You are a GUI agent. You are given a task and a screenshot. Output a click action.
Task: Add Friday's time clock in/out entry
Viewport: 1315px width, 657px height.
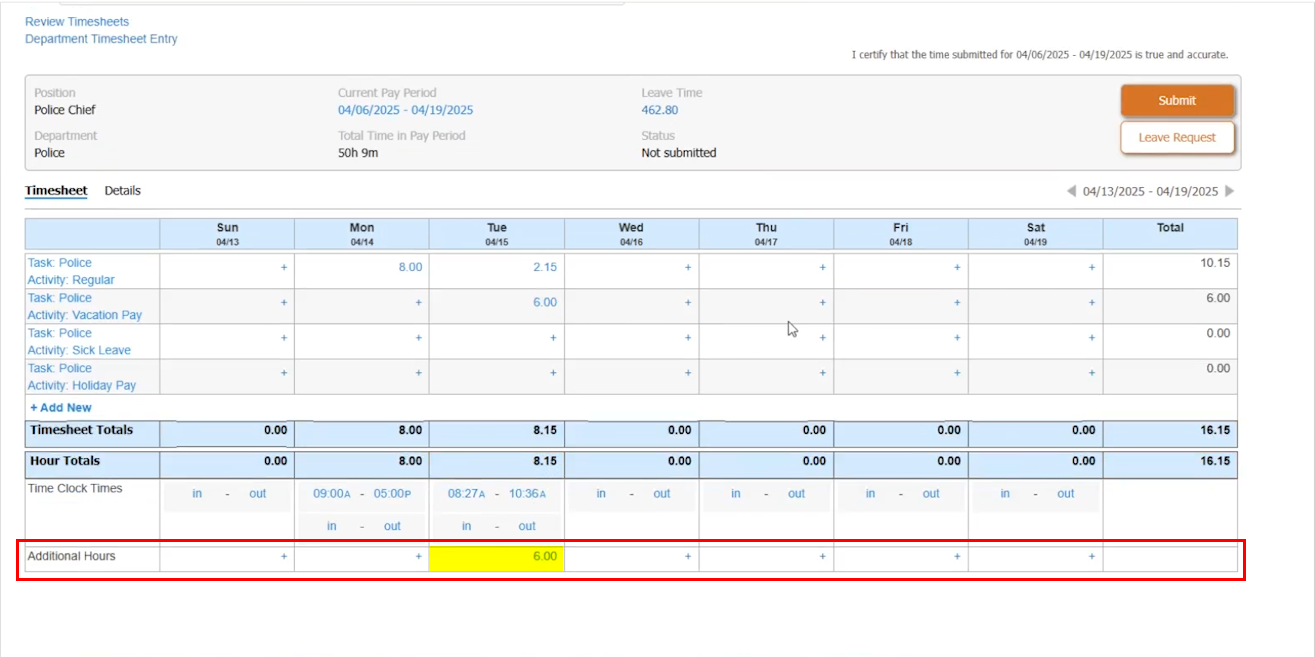click(901, 494)
